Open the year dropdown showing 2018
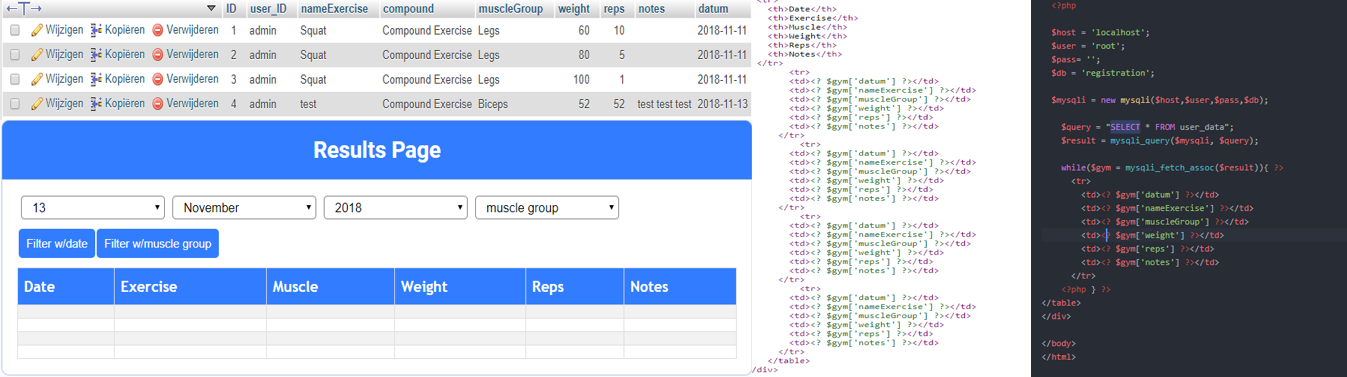Viewport: 1347px width, 377px height. point(396,207)
